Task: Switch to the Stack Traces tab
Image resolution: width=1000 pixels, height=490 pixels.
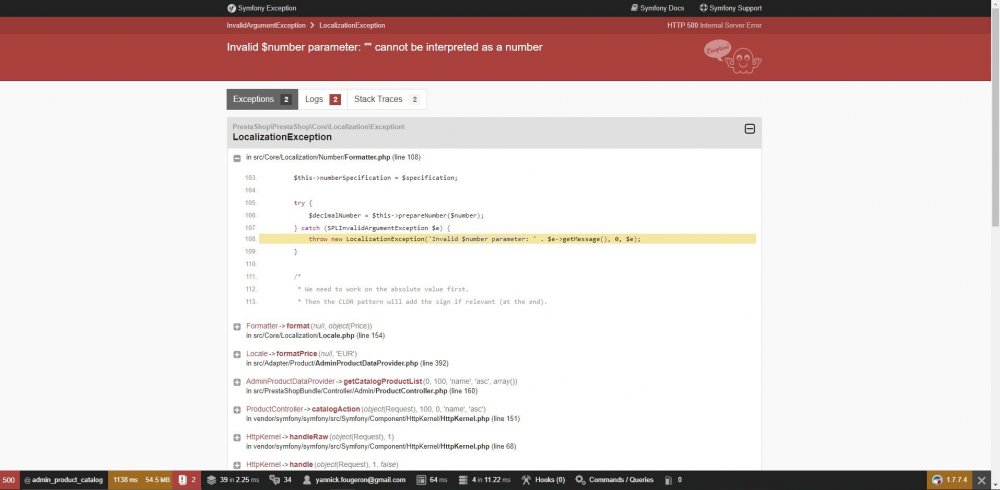Action: point(386,100)
